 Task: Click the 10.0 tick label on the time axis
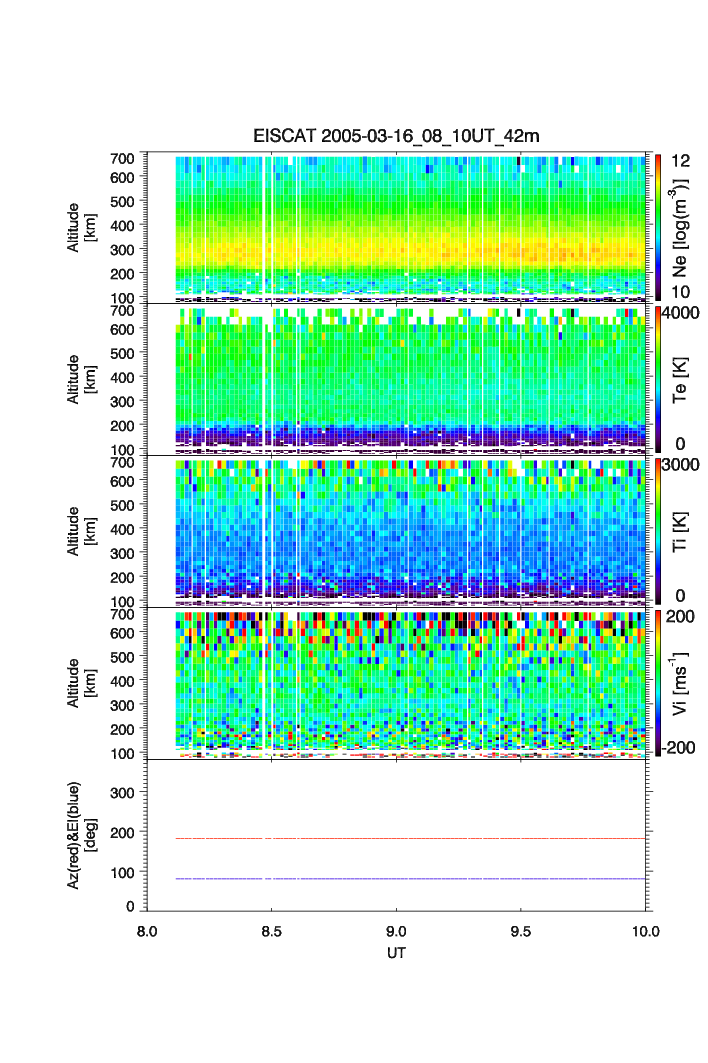coord(645,930)
